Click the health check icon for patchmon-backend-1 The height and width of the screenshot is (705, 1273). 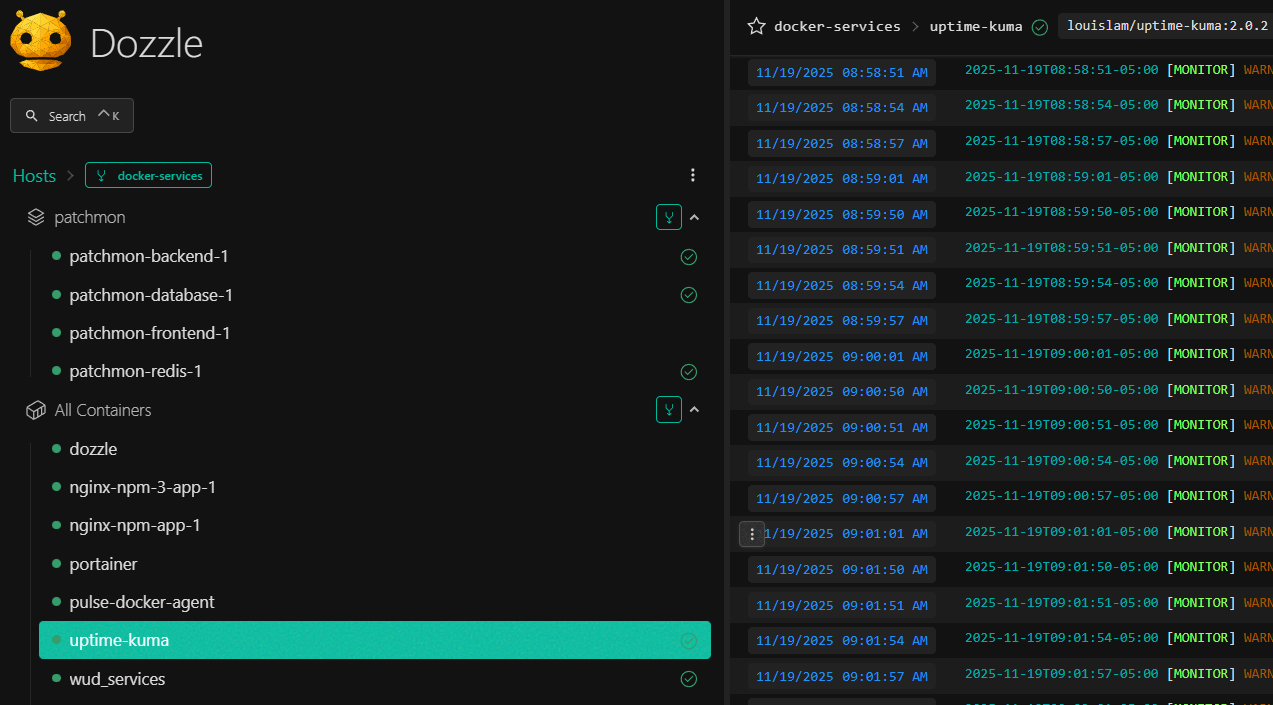point(689,257)
